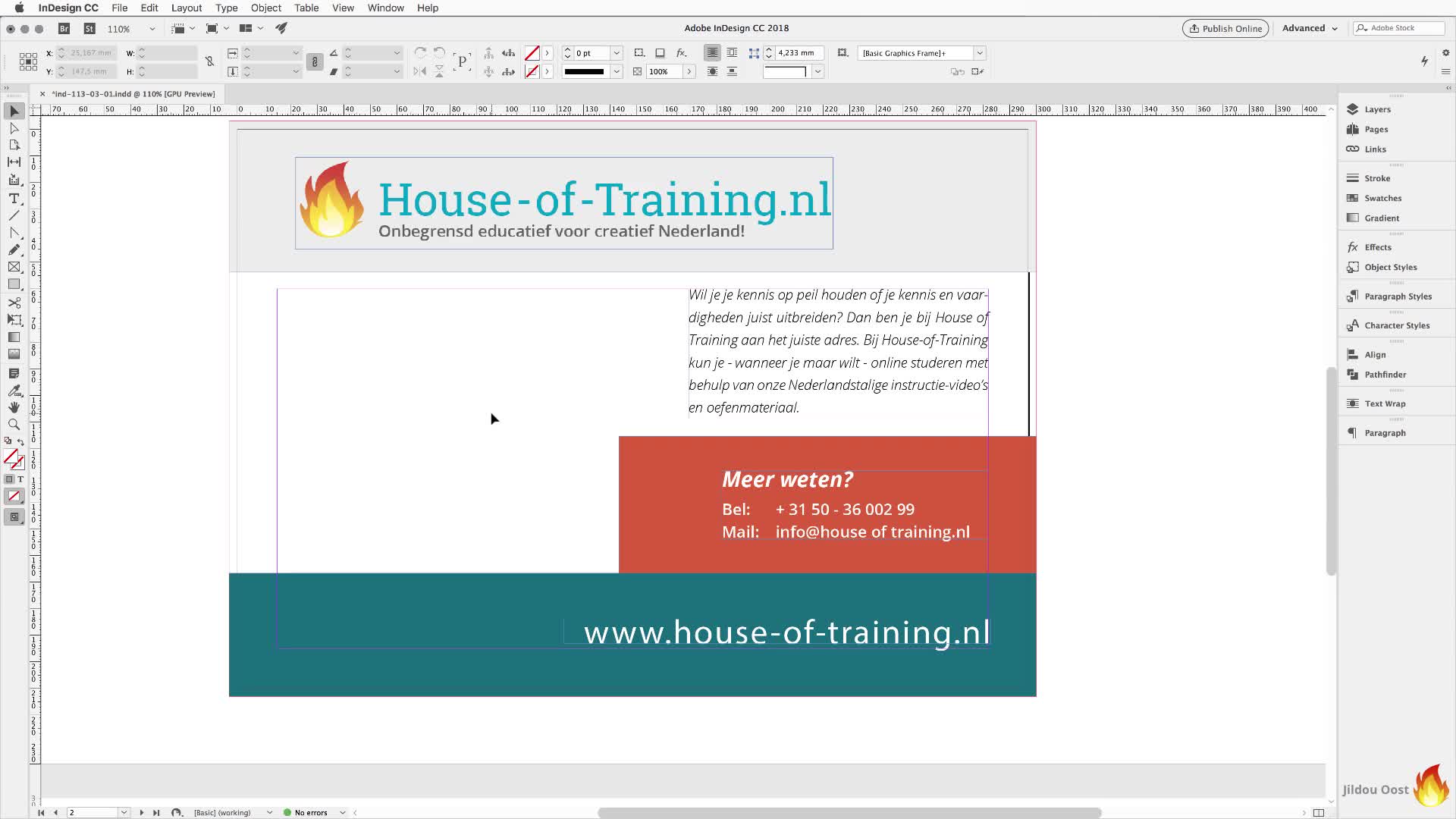Click the Swap Fill and Stroke arrow

(x=21, y=441)
